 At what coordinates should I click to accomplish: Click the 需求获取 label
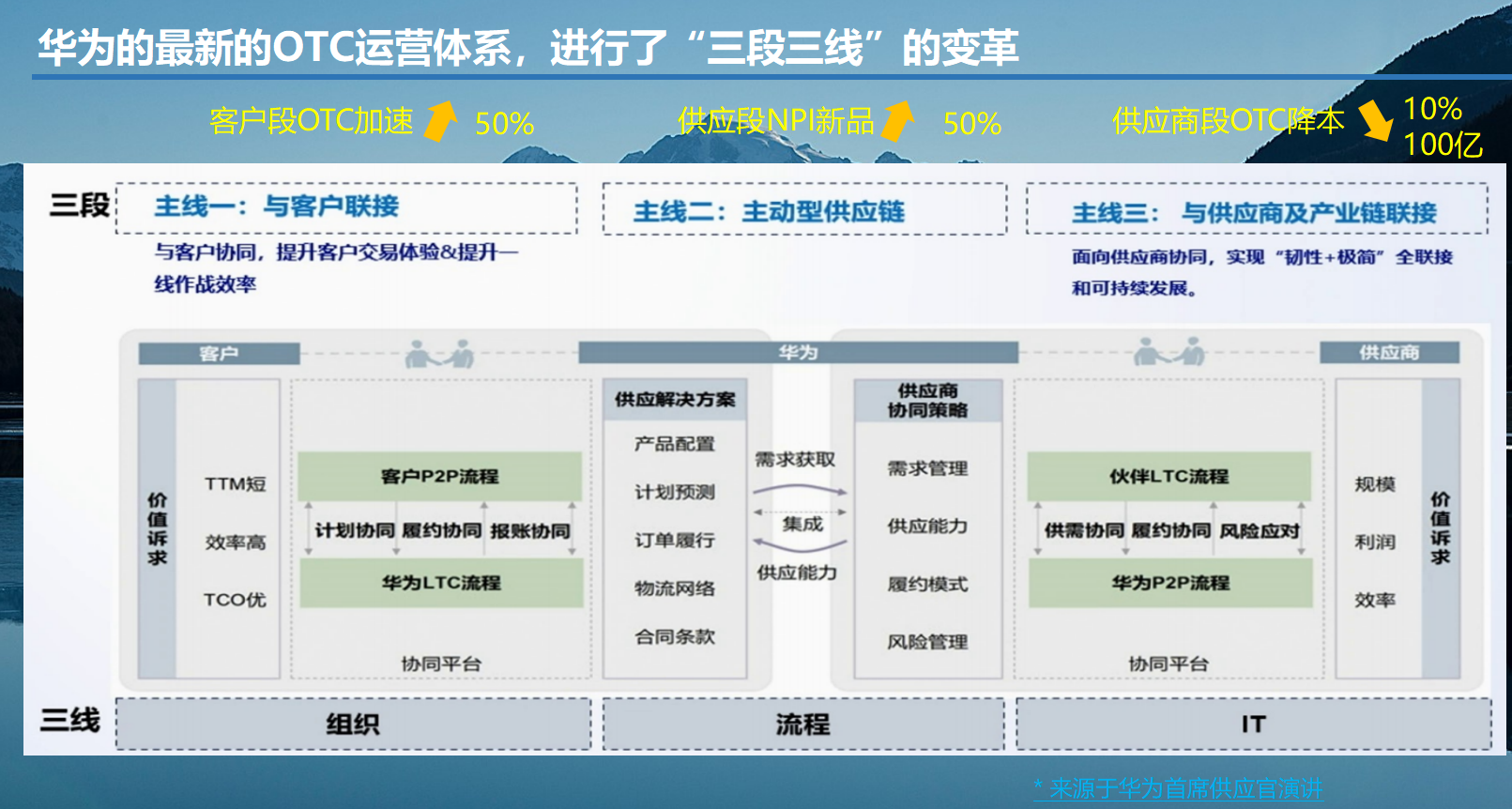click(795, 460)
